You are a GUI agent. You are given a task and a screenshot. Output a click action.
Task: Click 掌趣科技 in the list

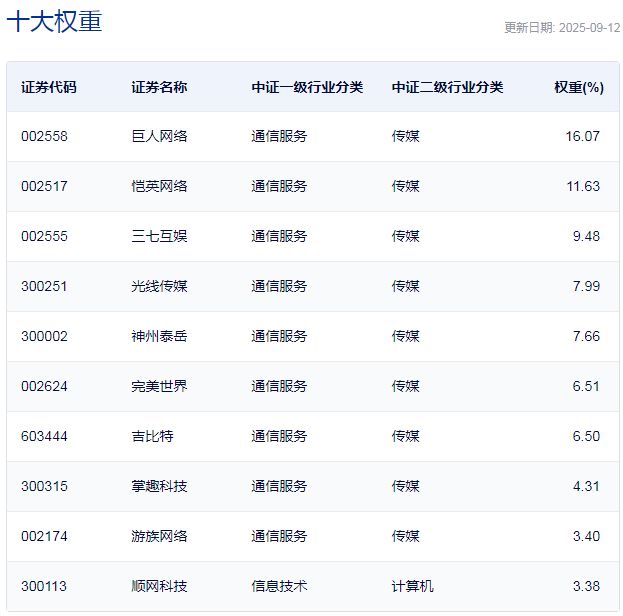point(159,486)
